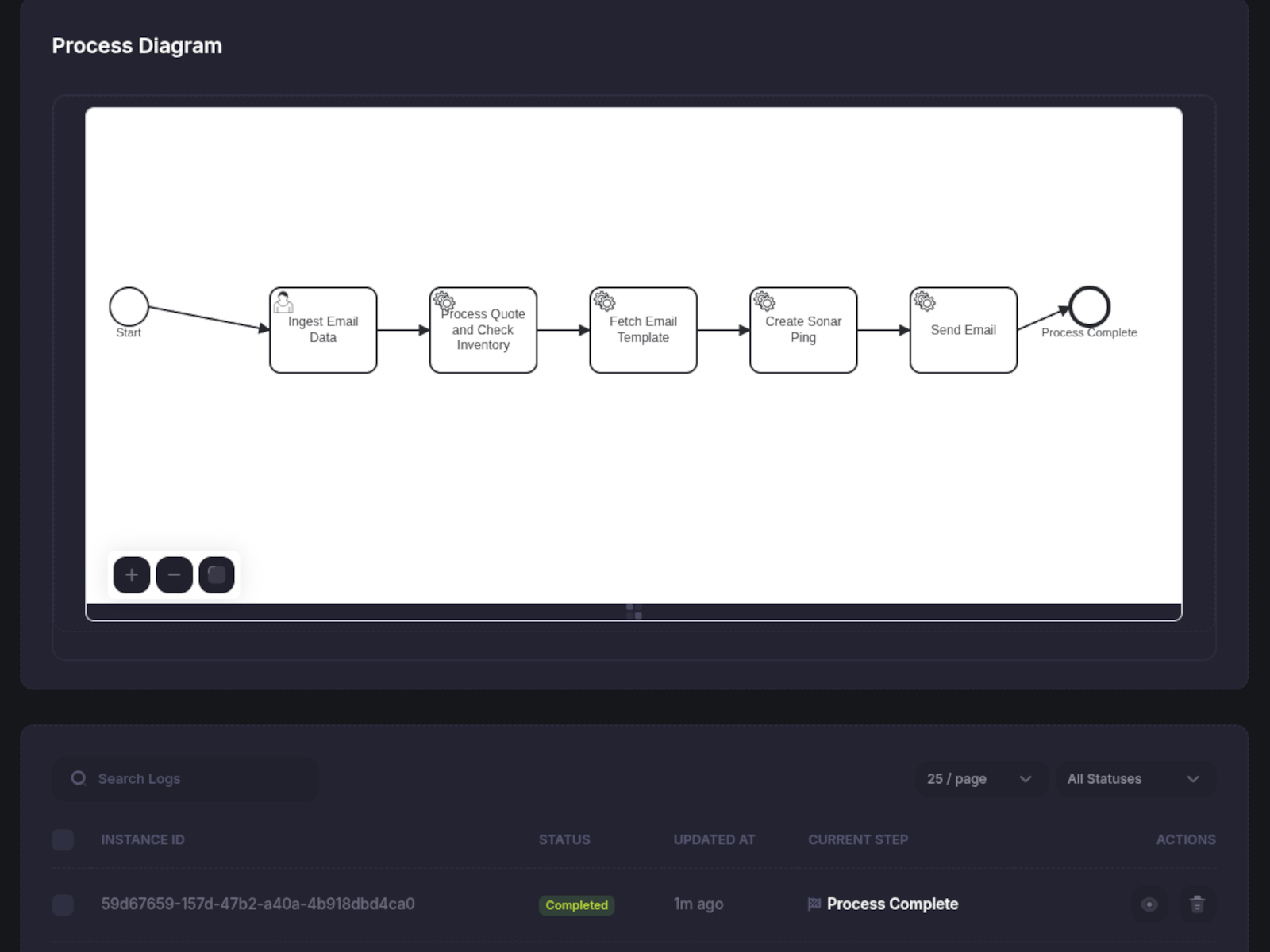Click the gear icon on Send Email task

(x=924, y=302)
